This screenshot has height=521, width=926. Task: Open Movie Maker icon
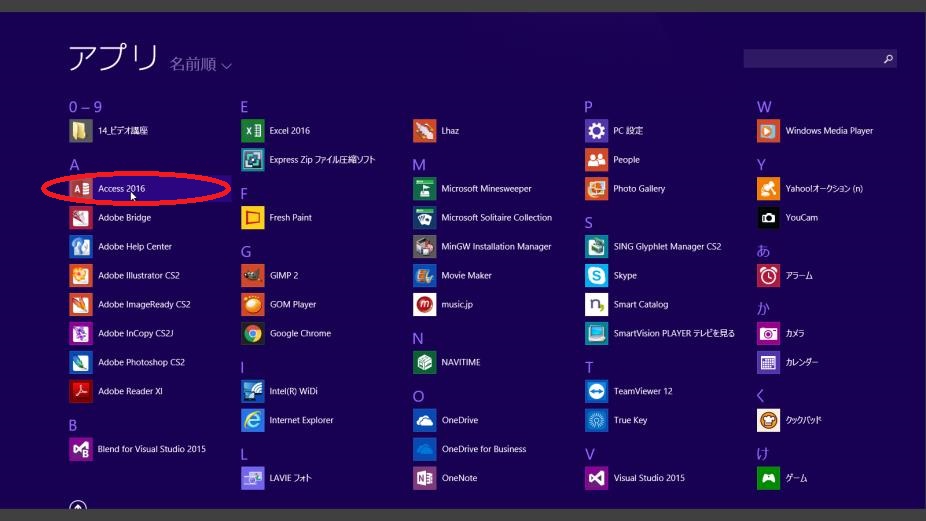click(425, 275)
